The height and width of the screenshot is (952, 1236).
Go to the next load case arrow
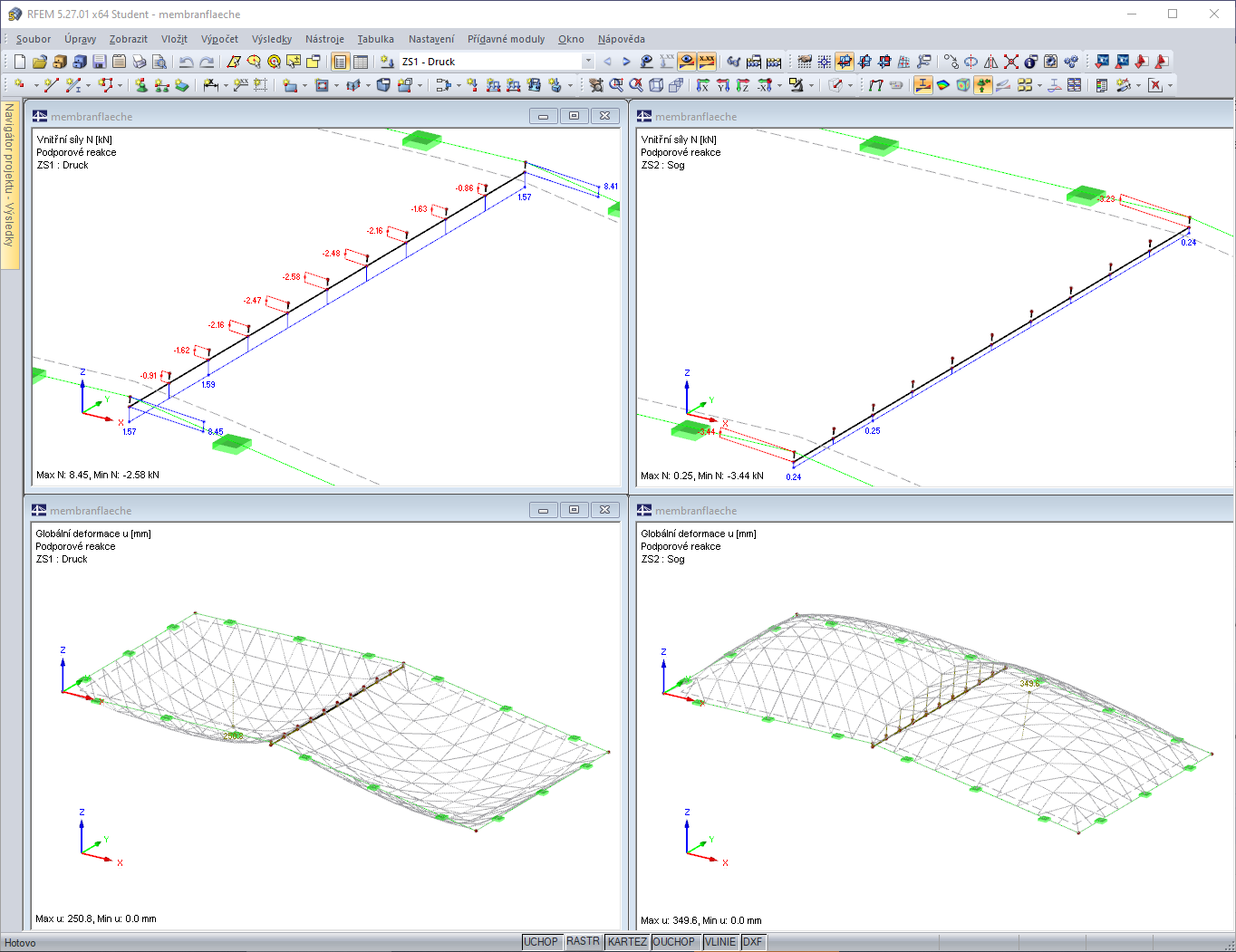[626, 62]
